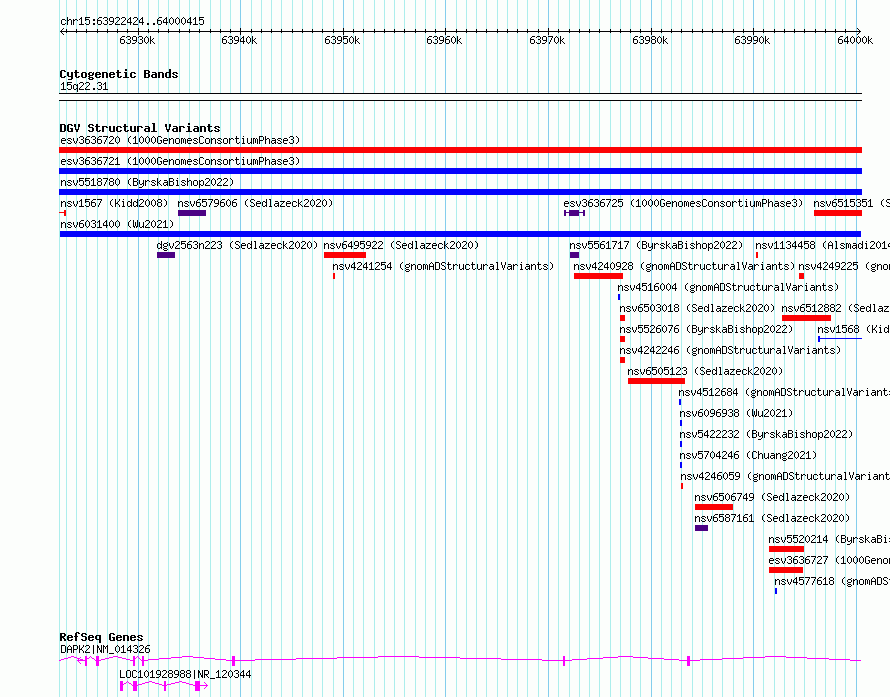Open the nsv1134458 Alsmadi variant label

click(x=822, y=245)
